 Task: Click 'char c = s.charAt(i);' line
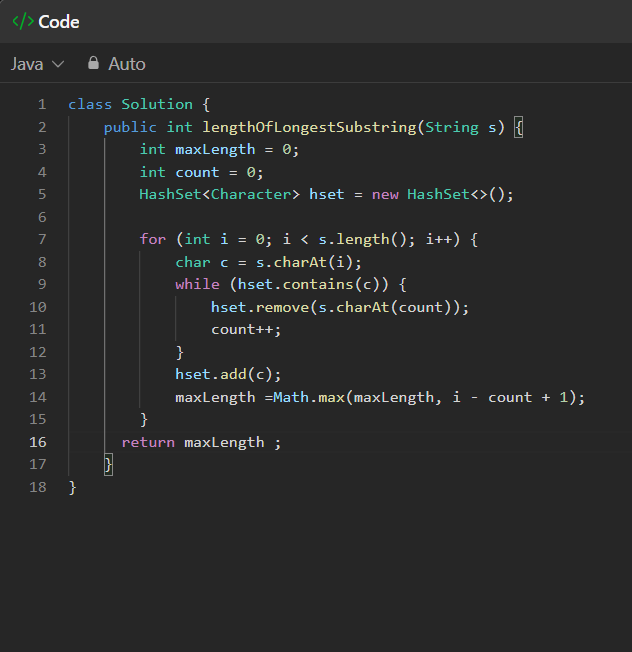click(268, 262)
